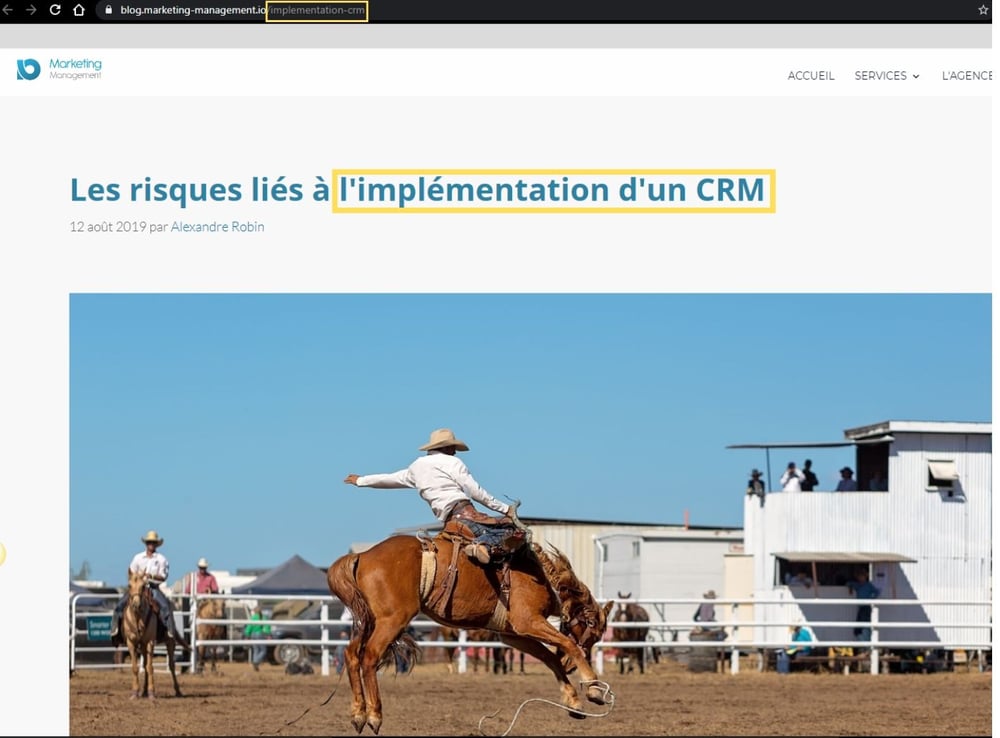Reload the current blog page
Viewport: 1000px width, 738px height.
click(56, 12)
